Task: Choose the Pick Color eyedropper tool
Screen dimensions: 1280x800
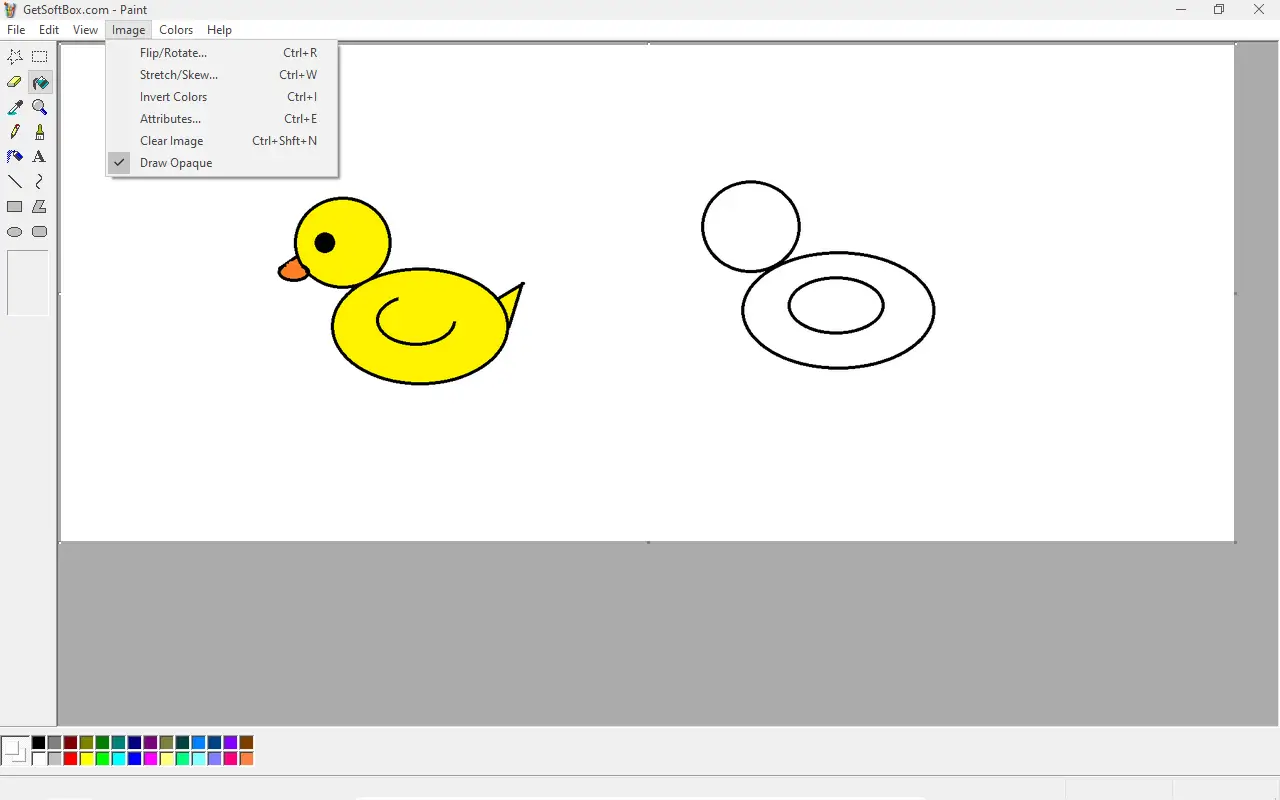Action: [15, 107]
